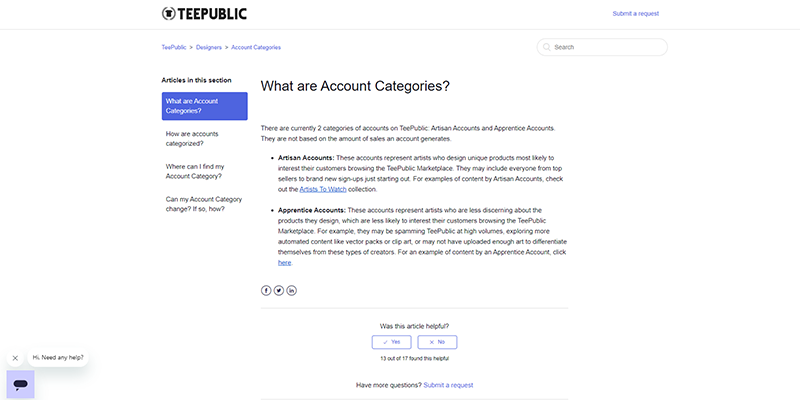
Task: Open "Can my Account Category change?" article
Action: click(204, 204)
